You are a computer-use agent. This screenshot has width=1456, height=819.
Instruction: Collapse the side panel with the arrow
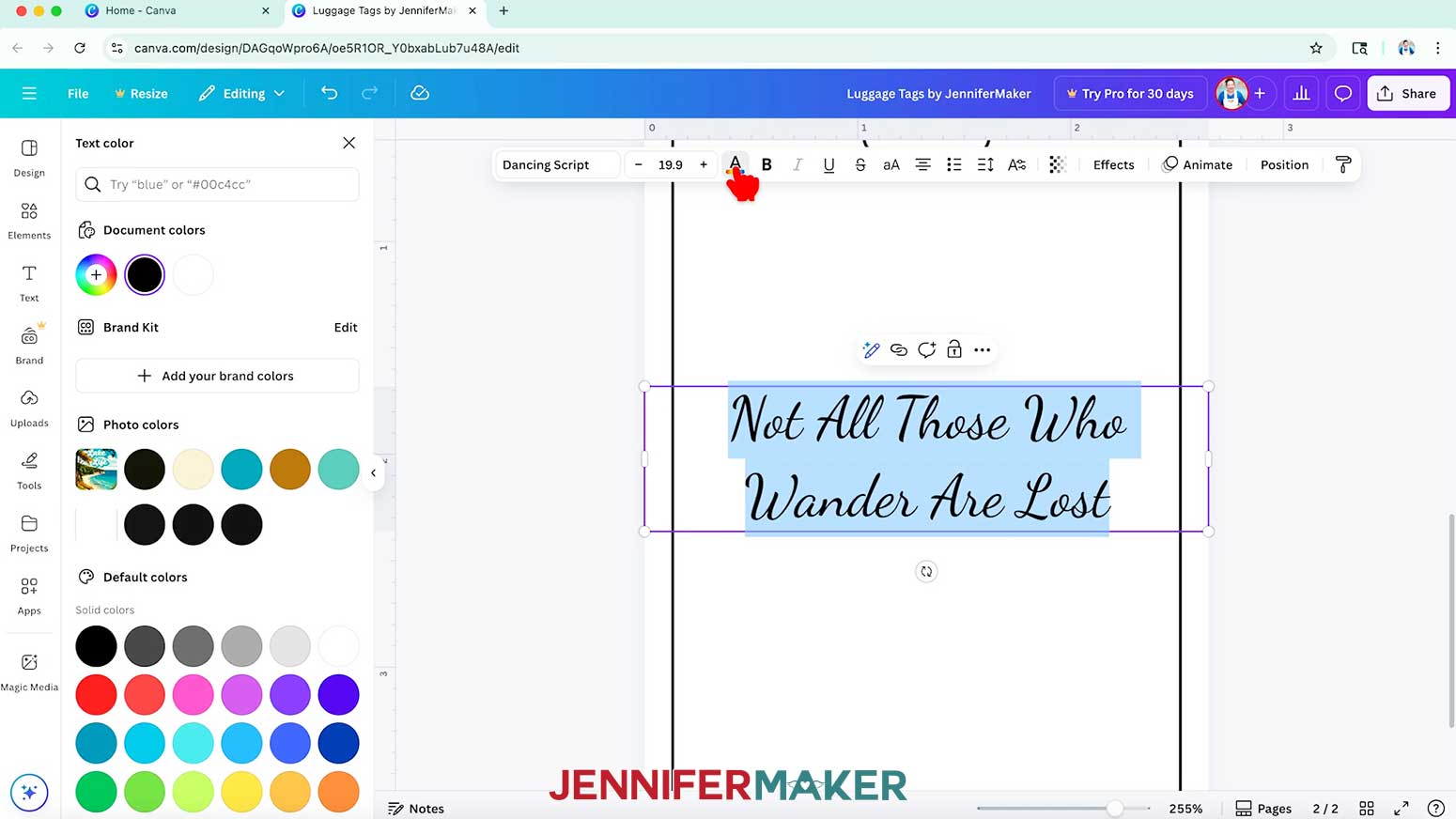[x=373, y=472]
